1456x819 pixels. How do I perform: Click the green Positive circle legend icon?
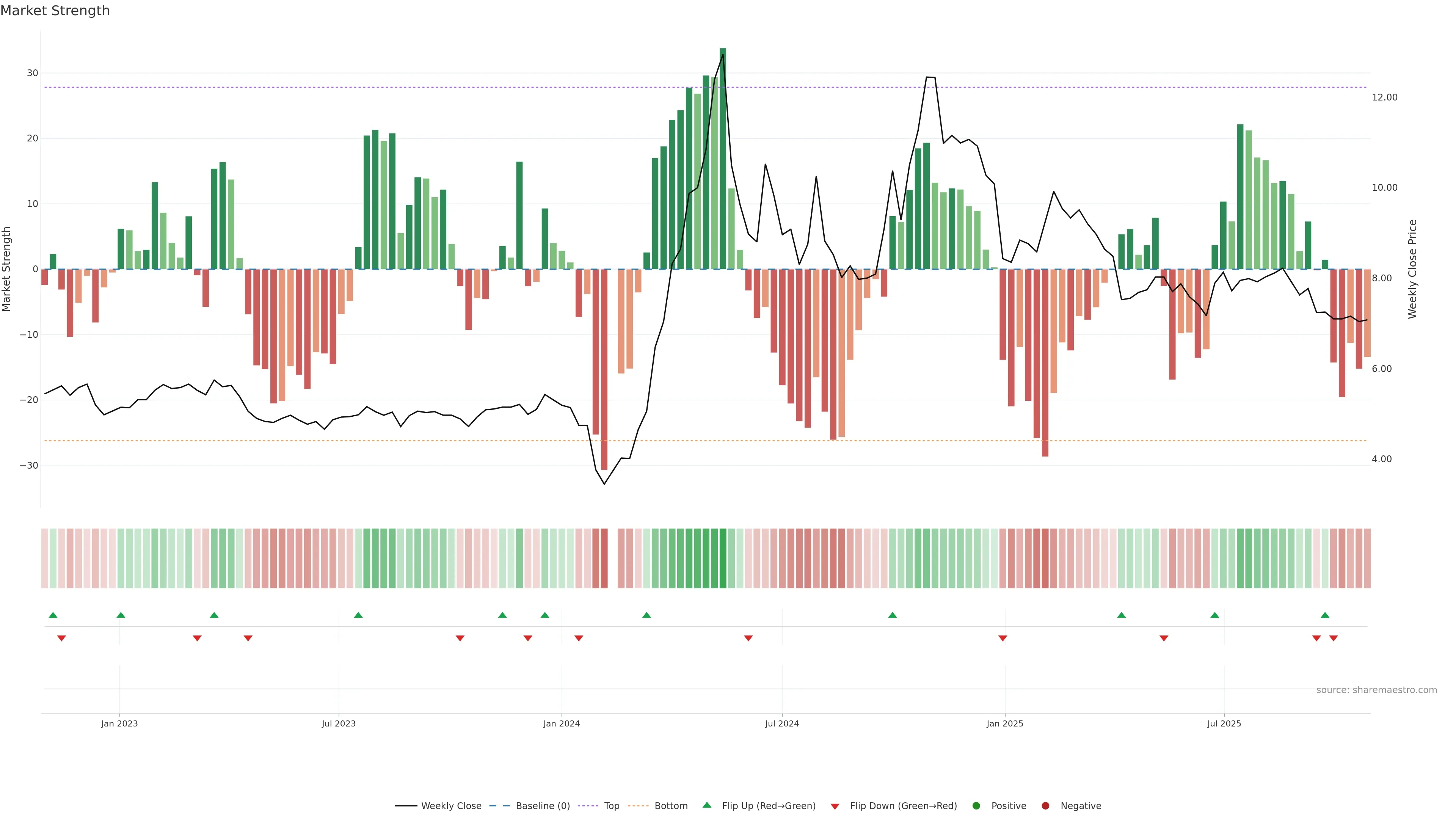coord(976,805)
